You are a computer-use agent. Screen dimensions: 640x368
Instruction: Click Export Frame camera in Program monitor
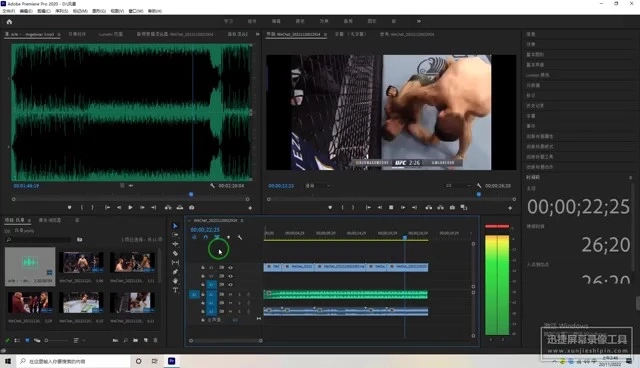452,208
